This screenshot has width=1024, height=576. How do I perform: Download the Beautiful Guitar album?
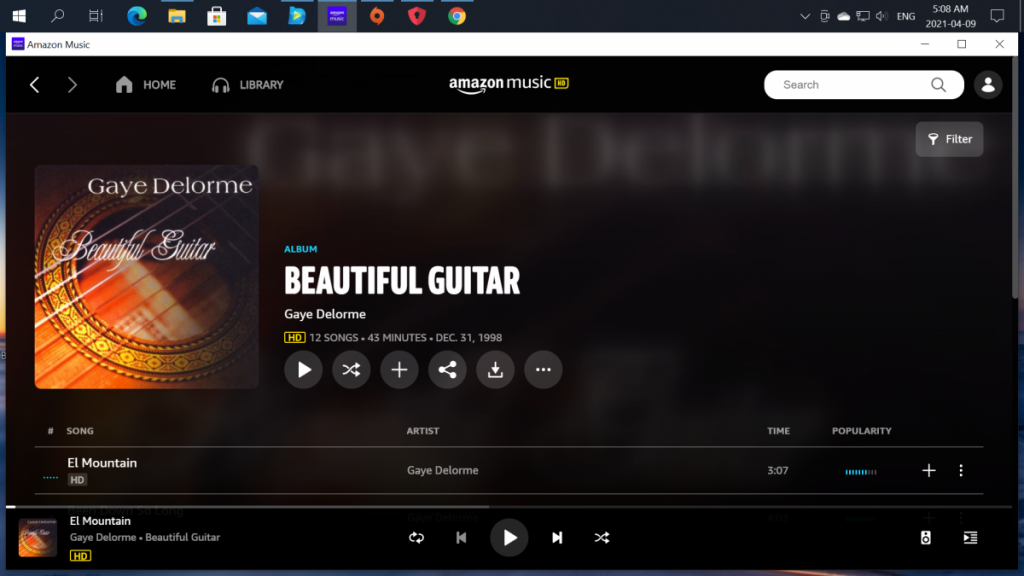coord(495,370)
